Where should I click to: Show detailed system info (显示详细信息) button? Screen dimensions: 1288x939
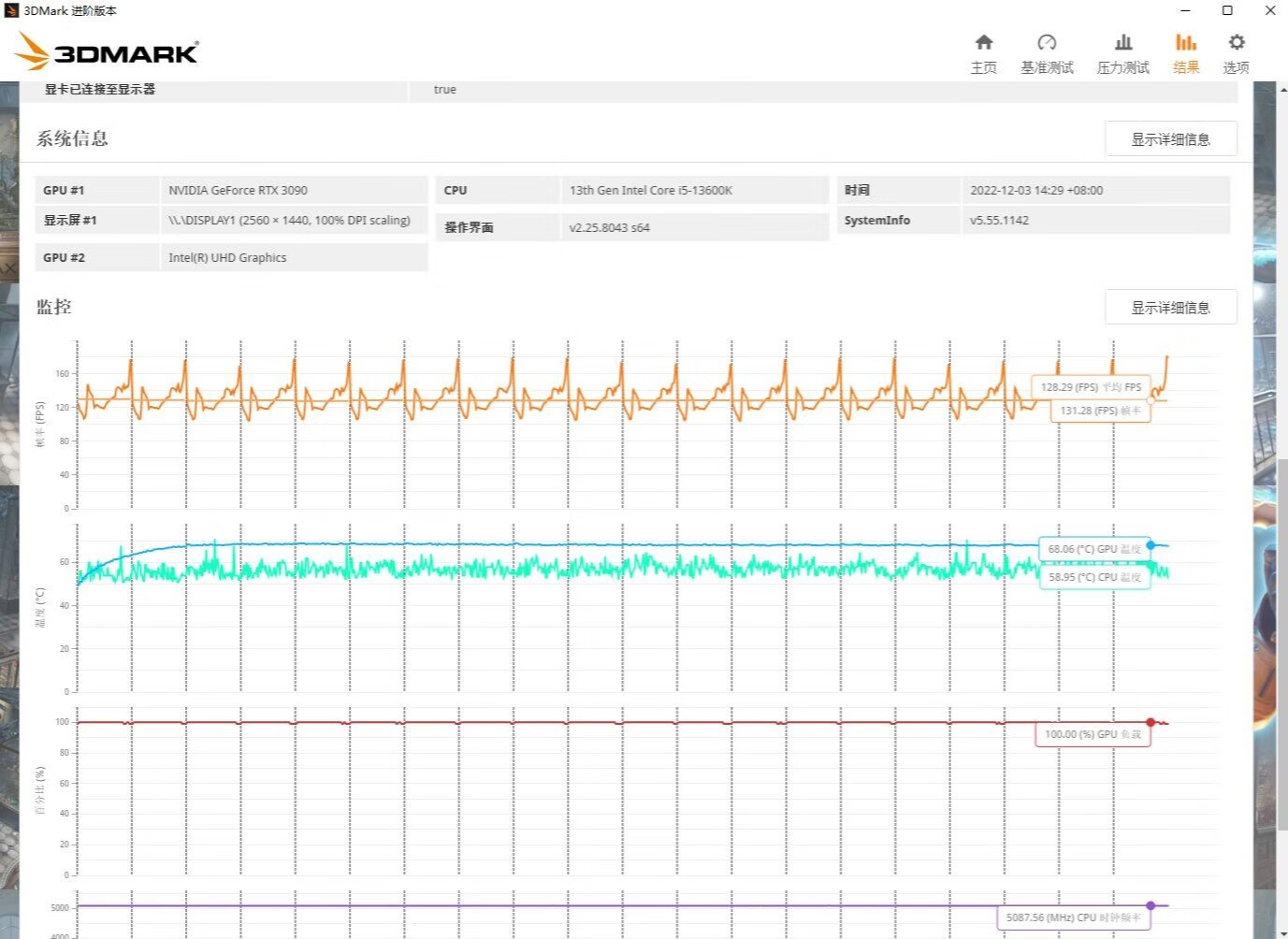coord(1171,138)
